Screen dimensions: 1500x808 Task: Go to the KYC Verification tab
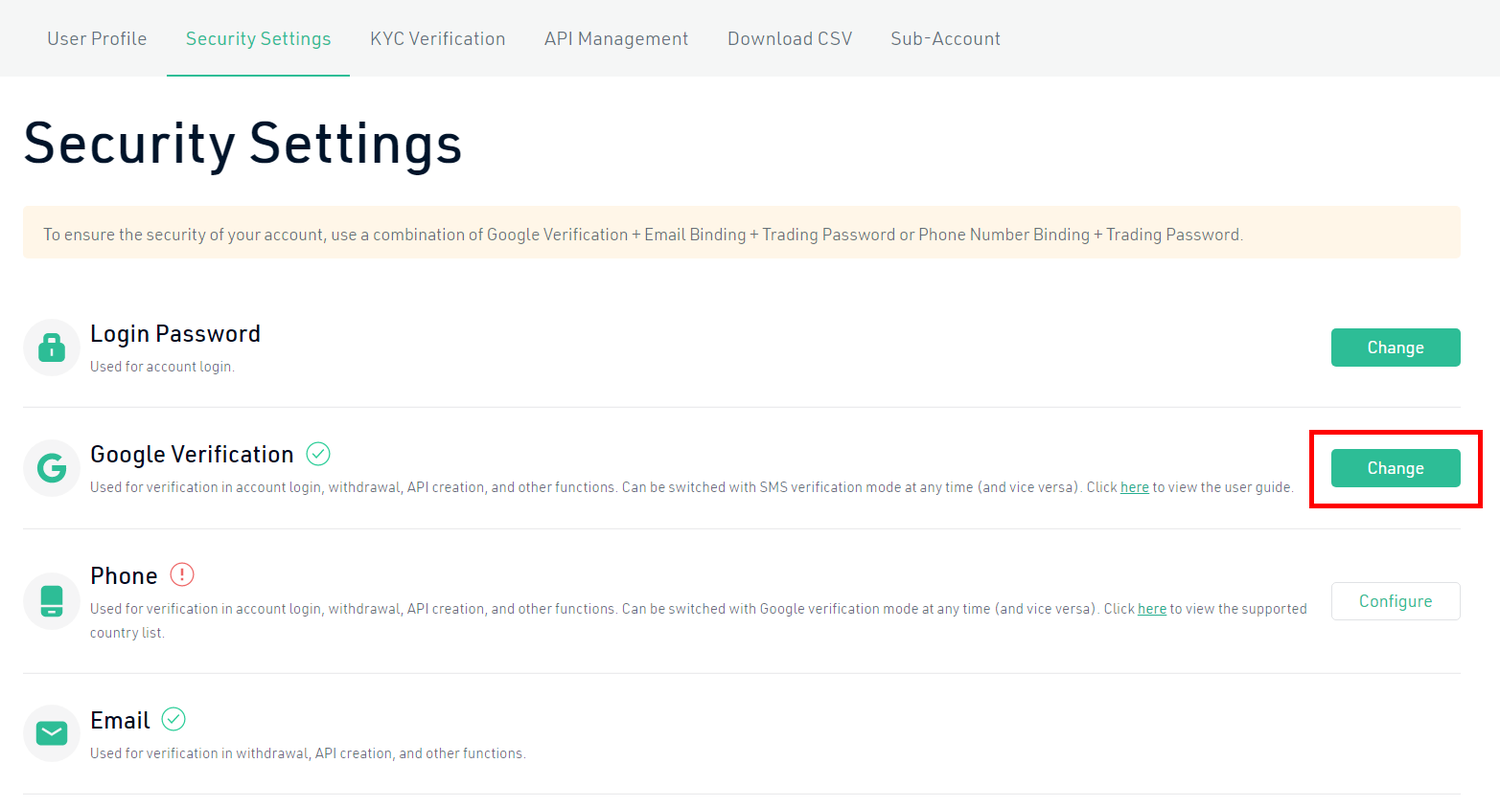pyautogui.click(x=438, y=39)
